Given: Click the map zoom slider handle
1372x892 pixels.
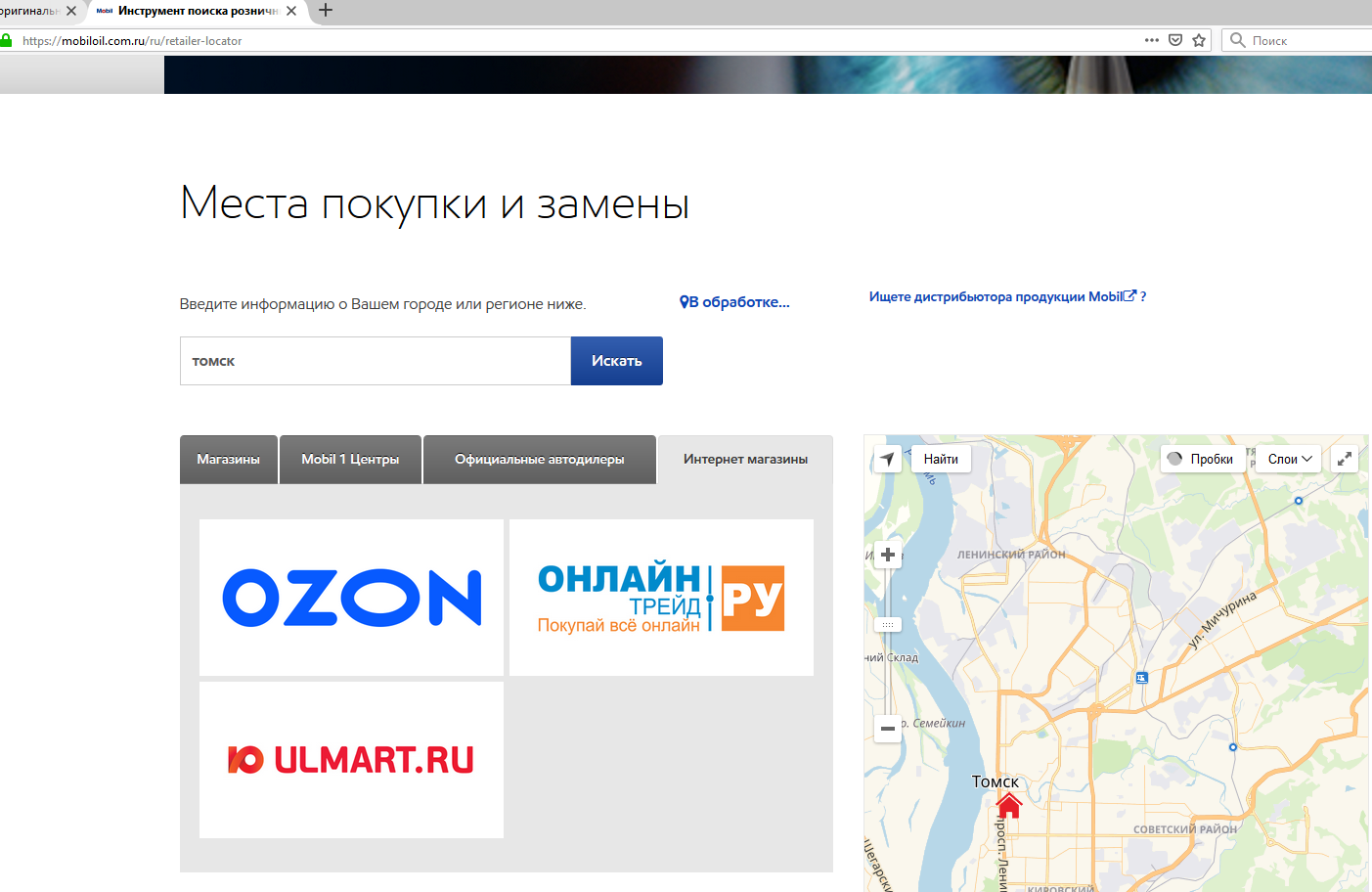Looking at the screenshot, I should [888, 624].
